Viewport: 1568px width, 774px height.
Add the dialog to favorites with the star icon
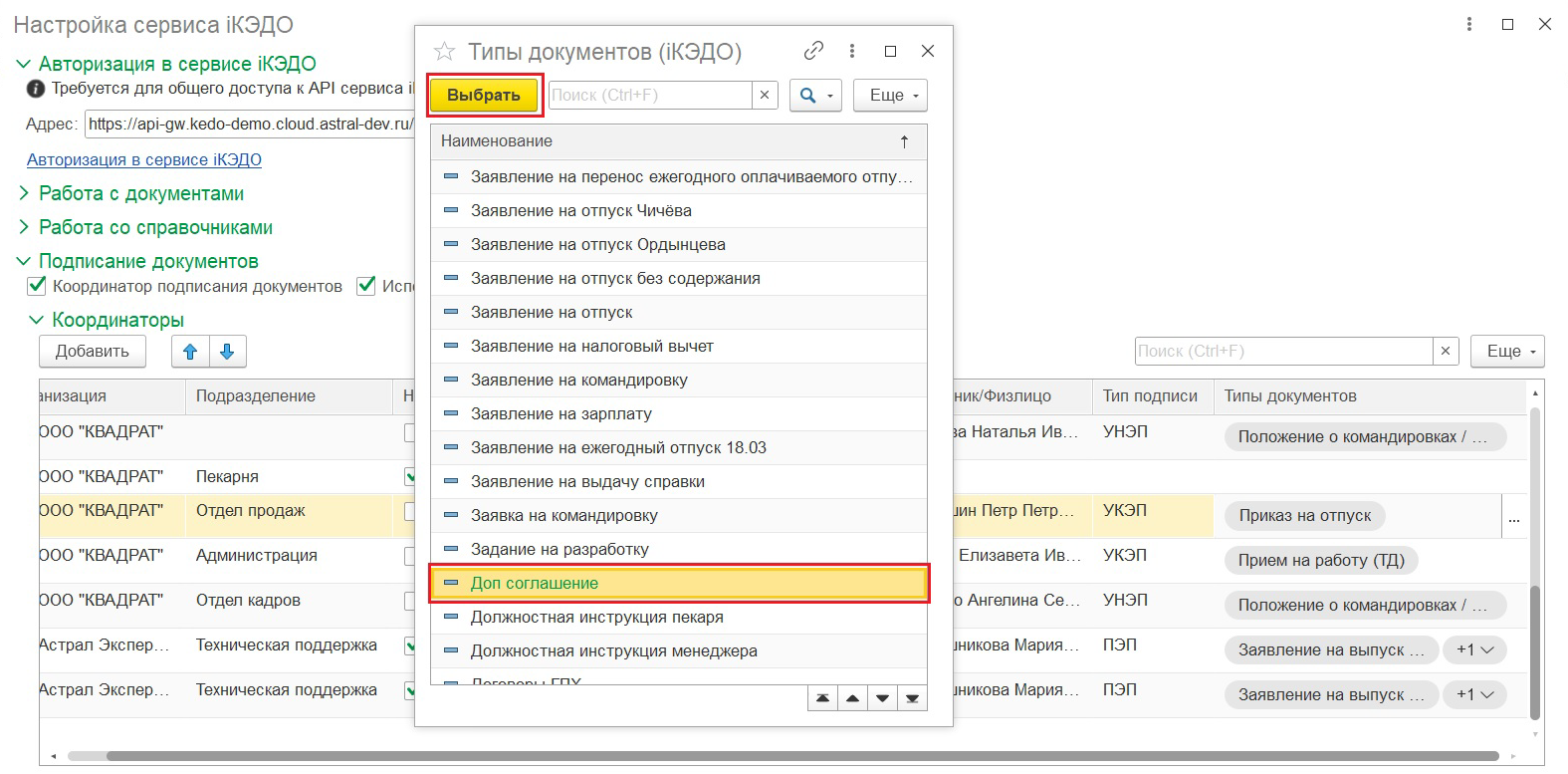[444, 51]
